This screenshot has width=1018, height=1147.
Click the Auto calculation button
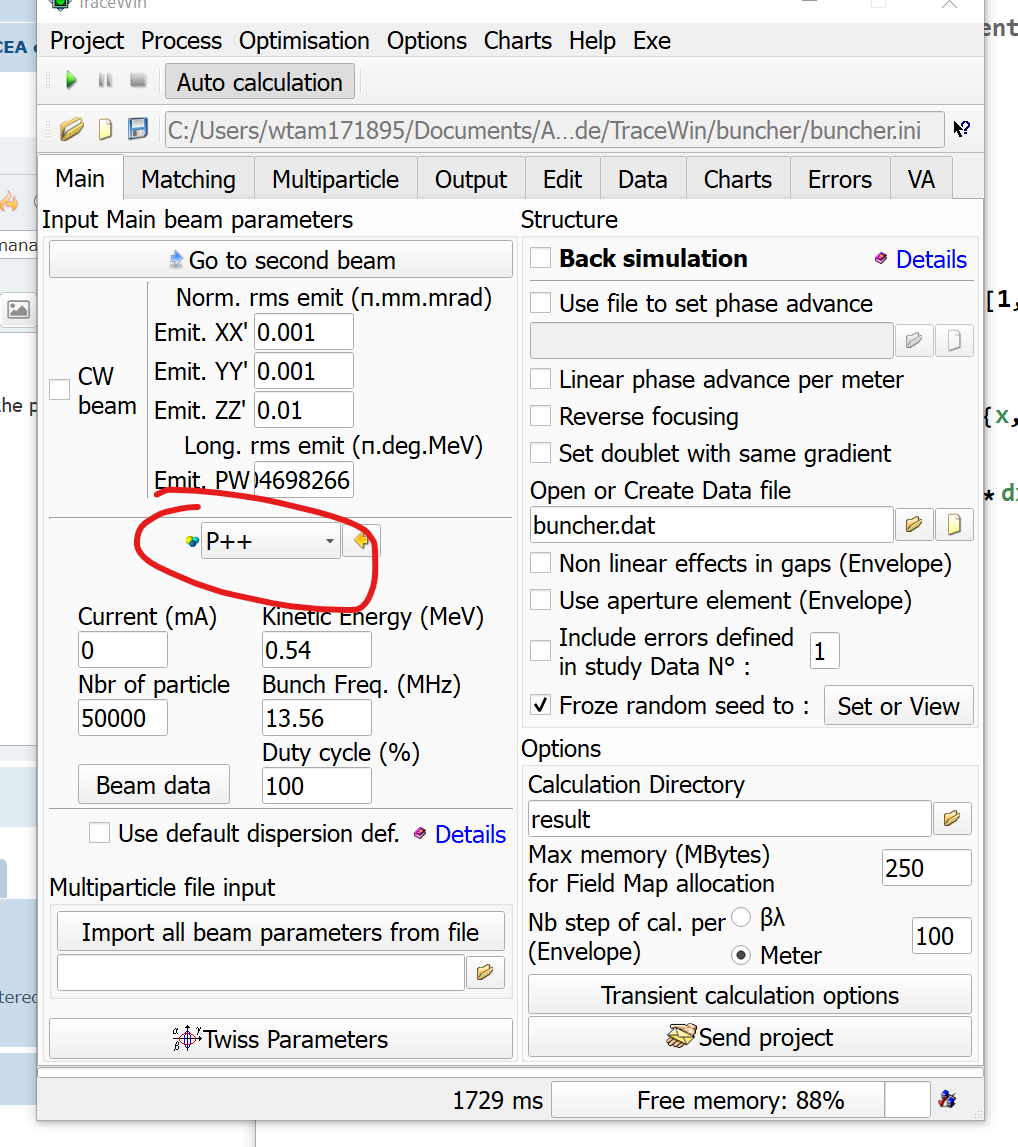pyautogui.click(x=260, y=82)
